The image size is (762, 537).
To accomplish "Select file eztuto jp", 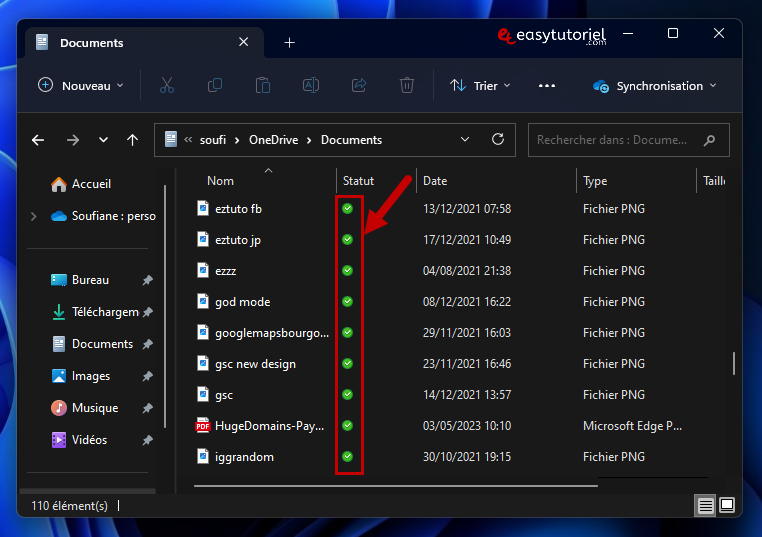I will coord(238,240).
